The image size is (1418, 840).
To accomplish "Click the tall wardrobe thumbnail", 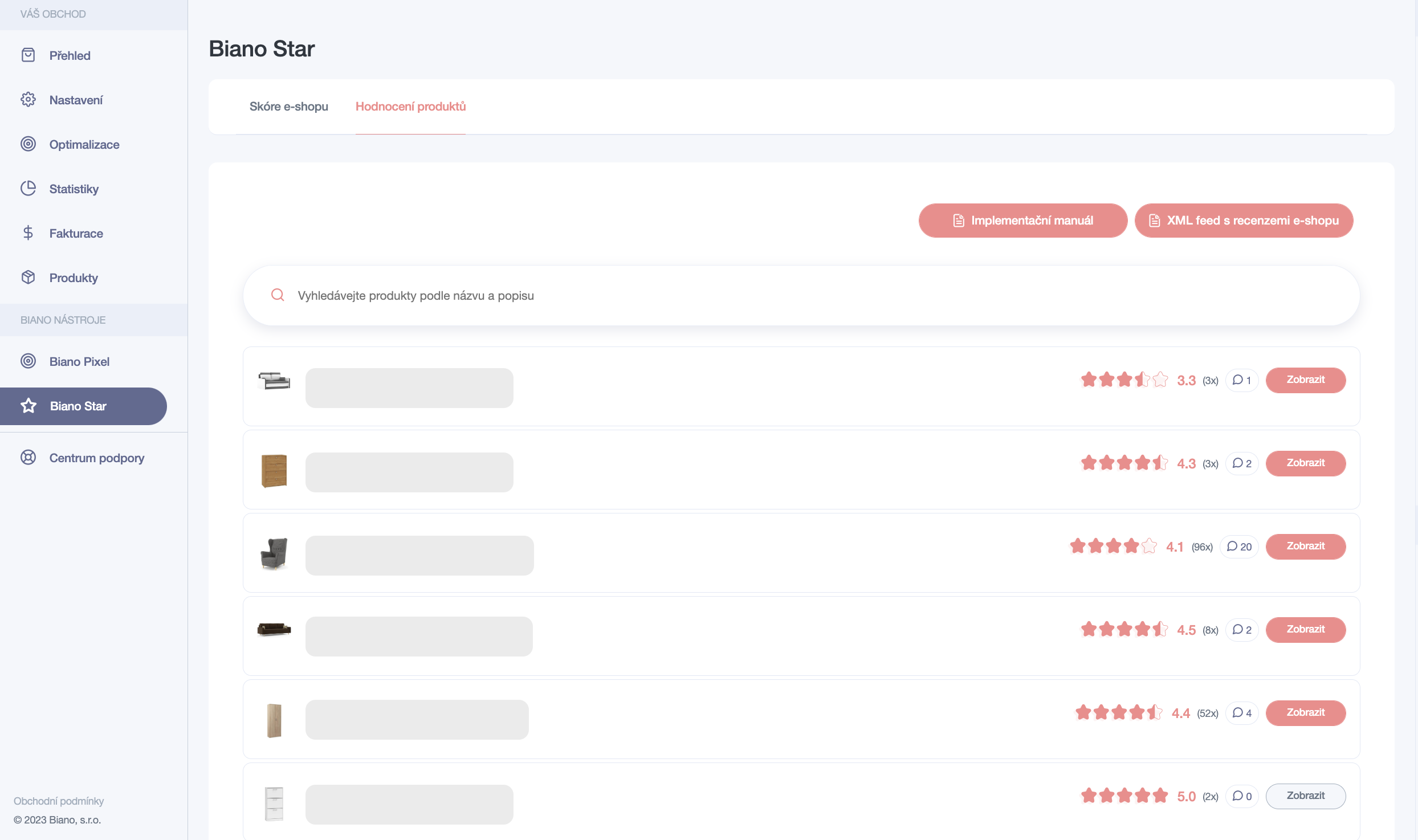I will pos(274,720).
